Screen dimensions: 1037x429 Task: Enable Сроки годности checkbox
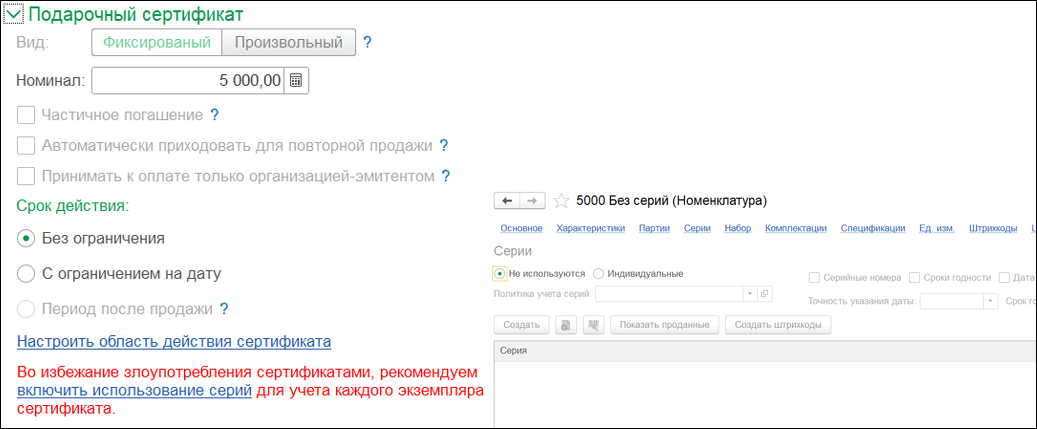click(x=915, y=278)
